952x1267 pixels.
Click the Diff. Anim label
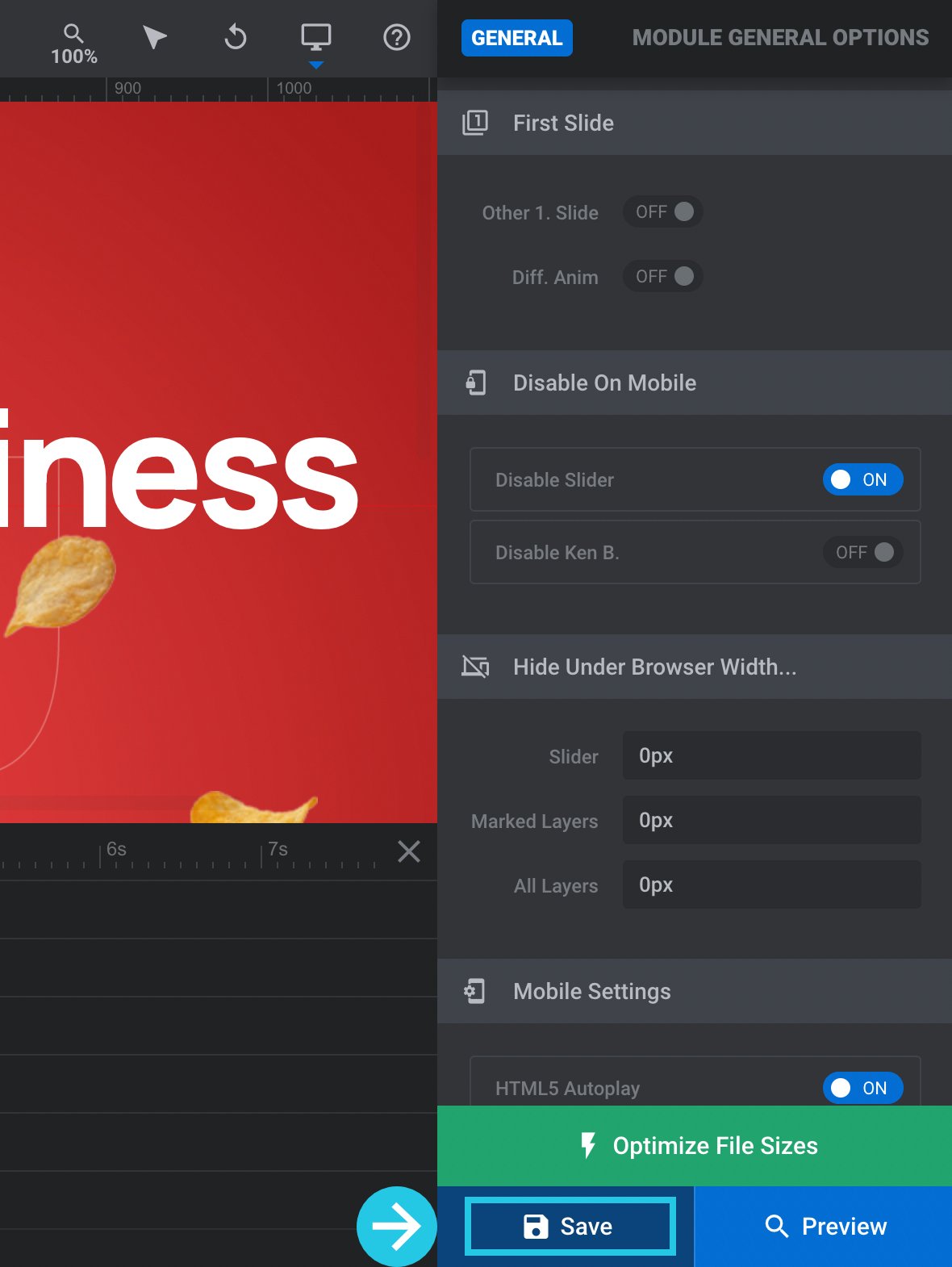(555, 278)
